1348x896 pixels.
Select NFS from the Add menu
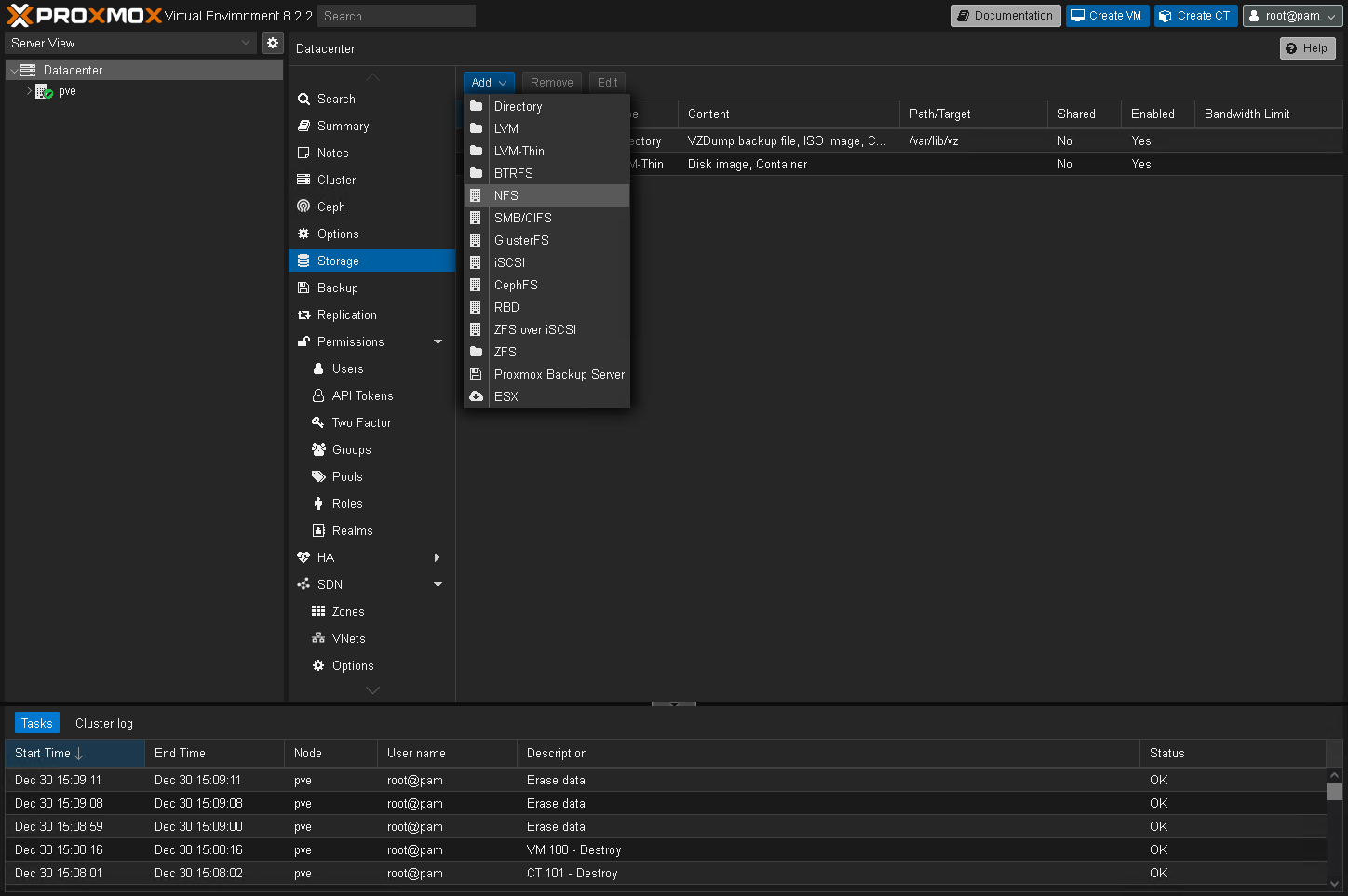(506, 195)
